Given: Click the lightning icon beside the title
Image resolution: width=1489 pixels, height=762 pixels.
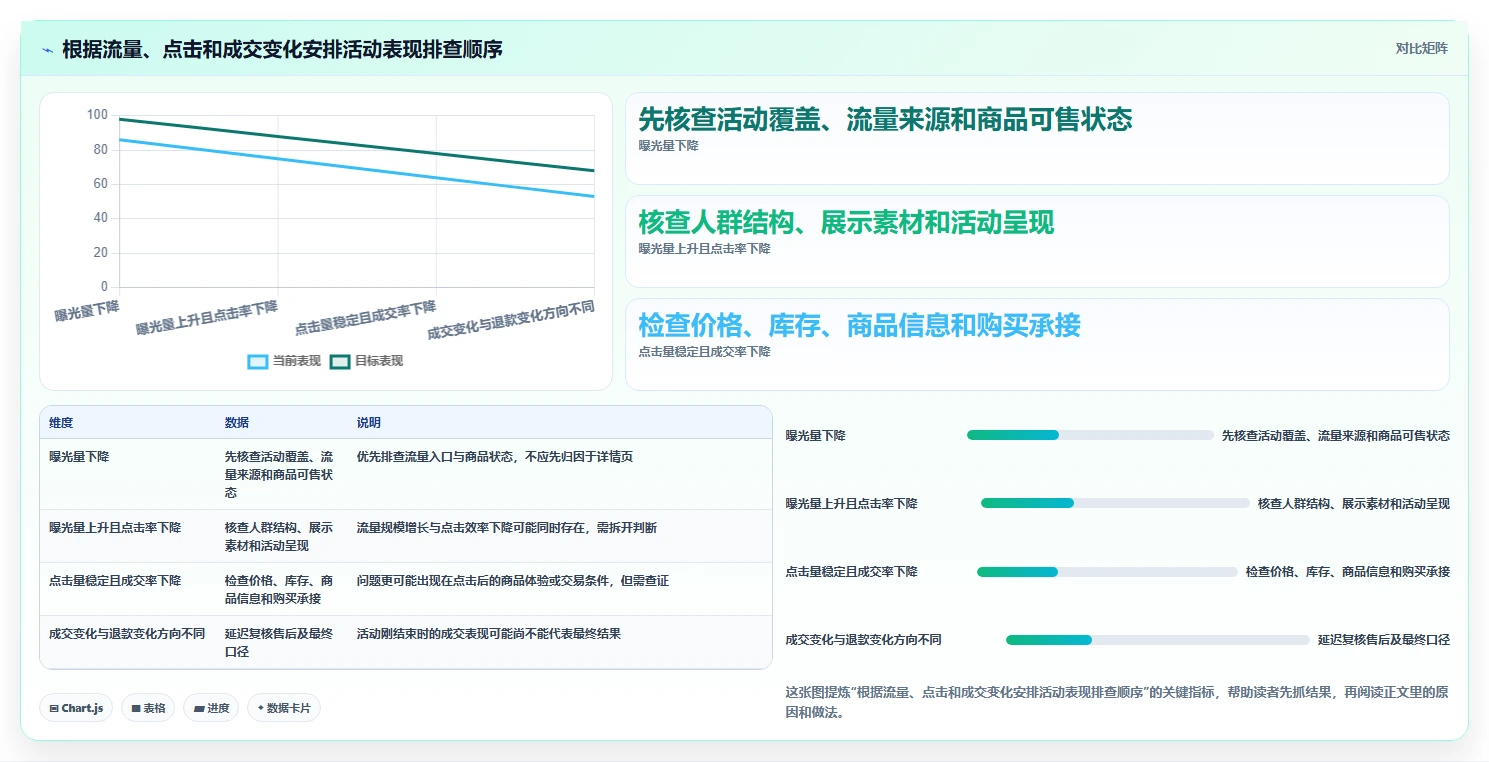Looking at the screenshot, I should pos(47,49).
